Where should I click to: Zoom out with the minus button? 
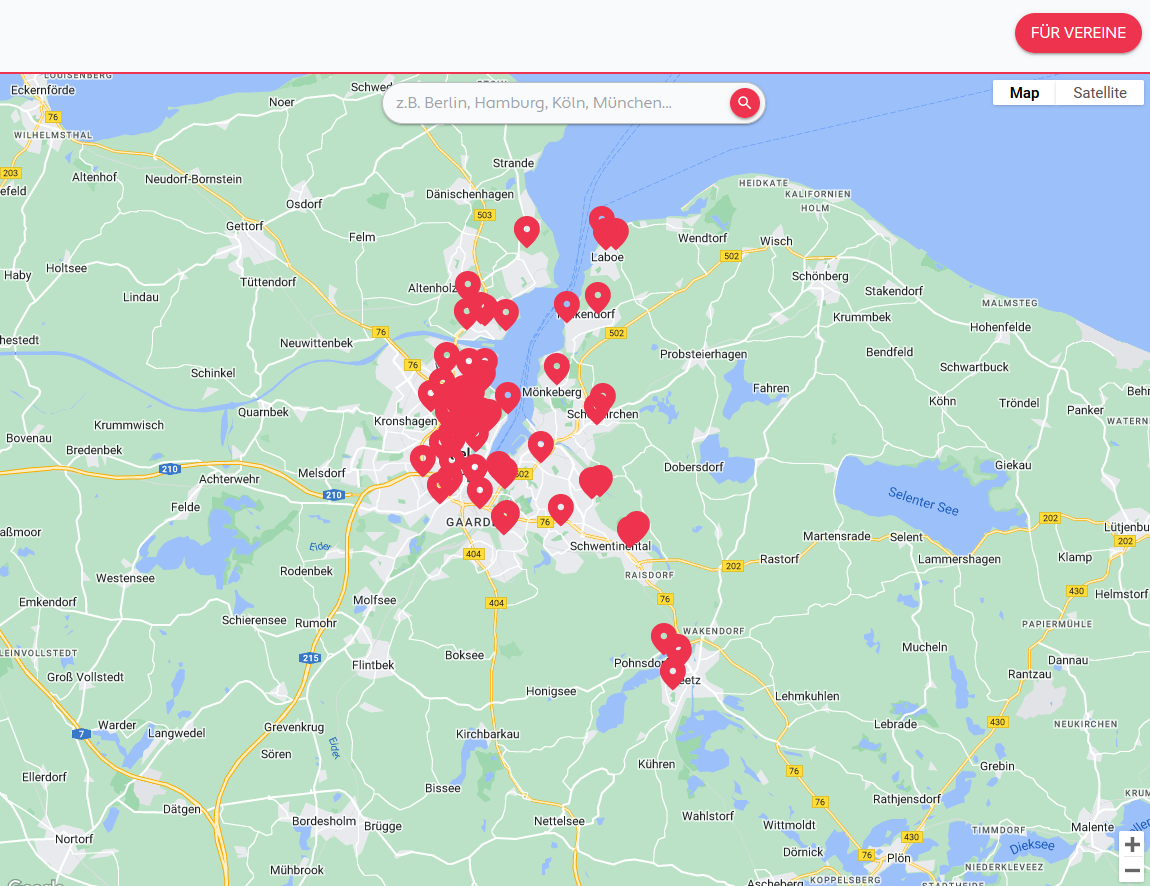(x=1131, y=871)
